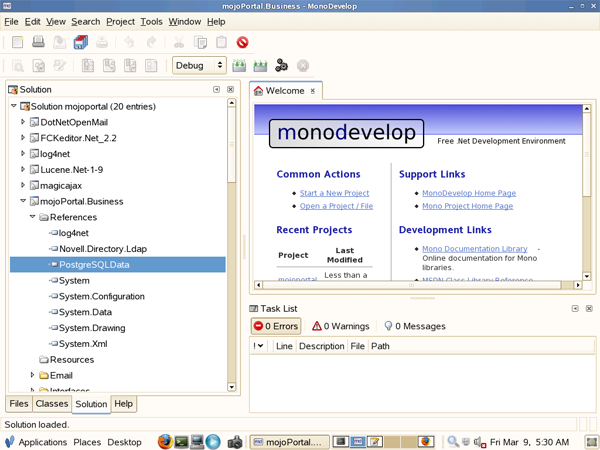Image resolution: width=600 pixels, height=450 pixels.
Task: Click the Paste clipboard icon in toolbar
Action: click(220, 42)
